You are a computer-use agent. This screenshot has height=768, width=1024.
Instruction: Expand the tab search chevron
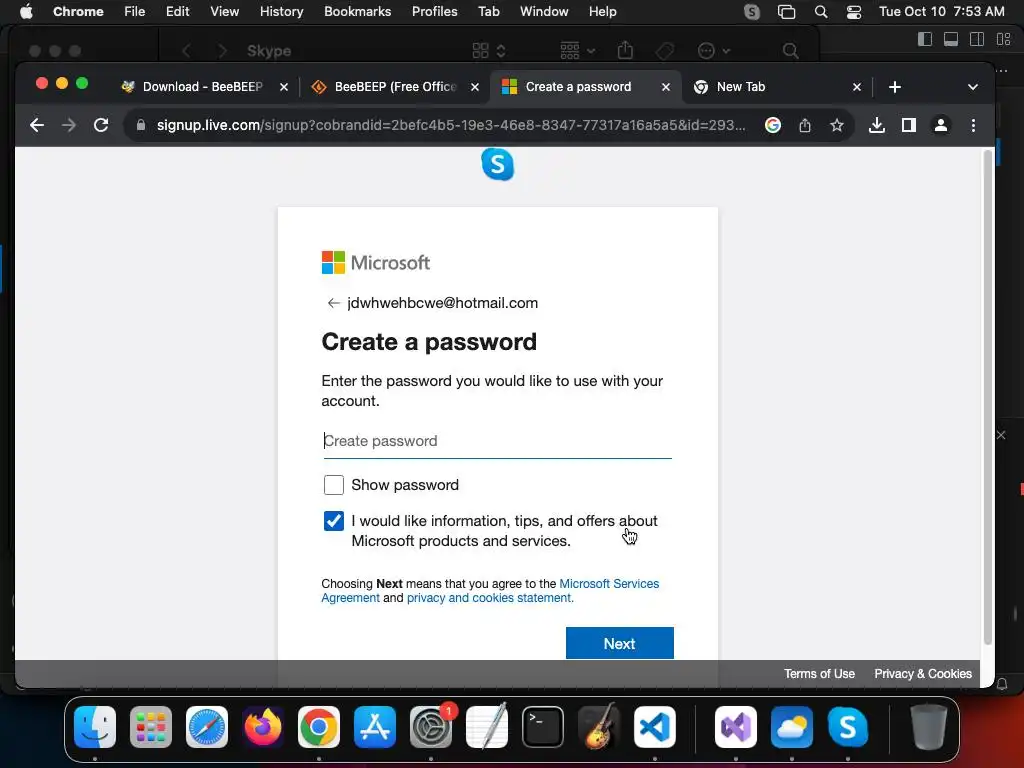tap(972, 87)
